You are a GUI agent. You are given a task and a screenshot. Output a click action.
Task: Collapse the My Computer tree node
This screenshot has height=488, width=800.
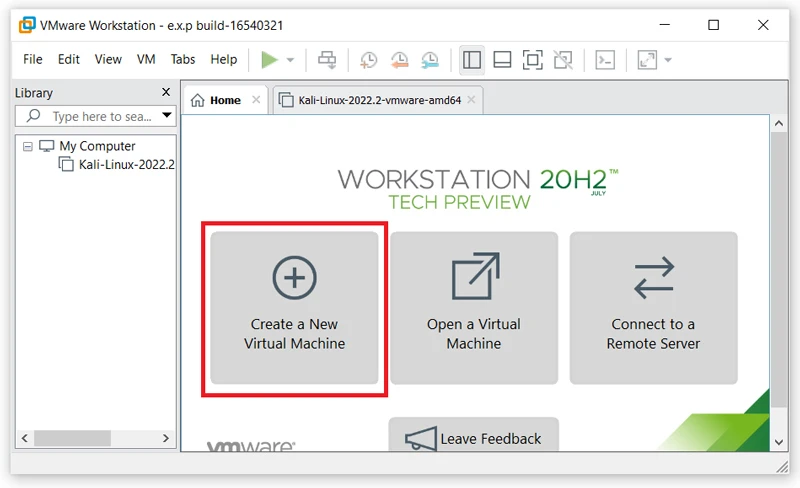[x=28, y=147]
